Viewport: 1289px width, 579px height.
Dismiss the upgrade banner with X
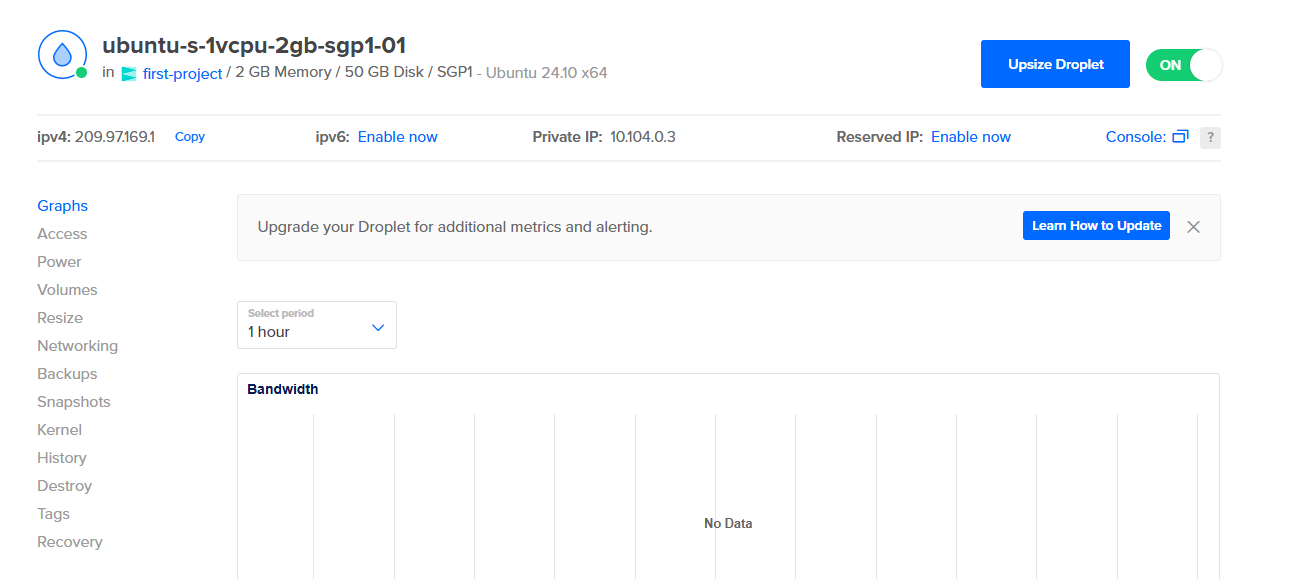pos(1193,227)
